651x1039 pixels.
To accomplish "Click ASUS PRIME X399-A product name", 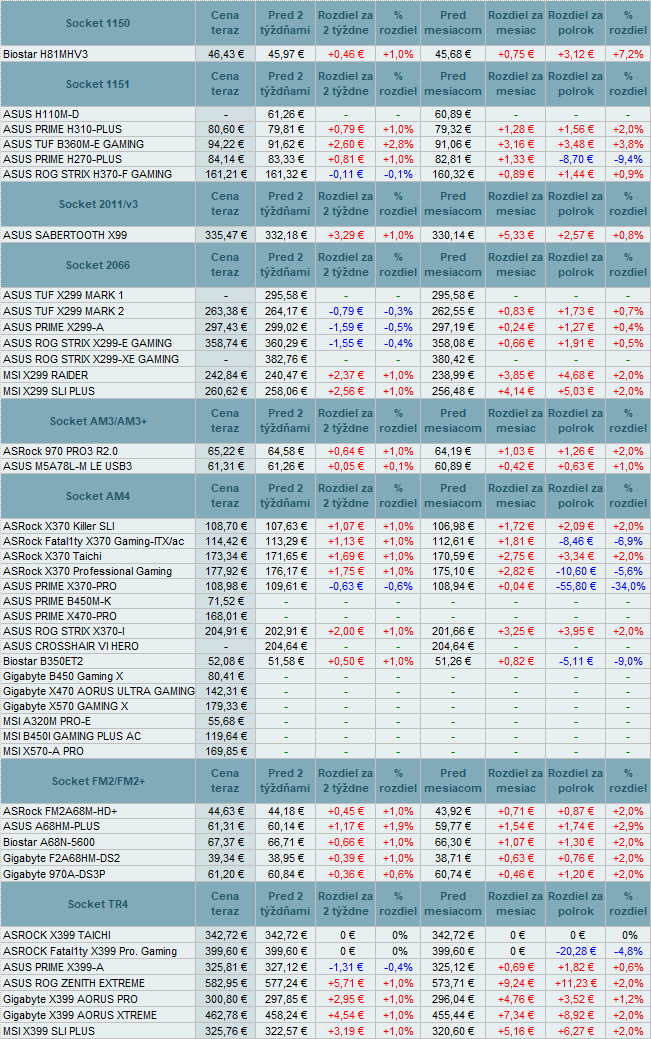I will pos(53,967).
